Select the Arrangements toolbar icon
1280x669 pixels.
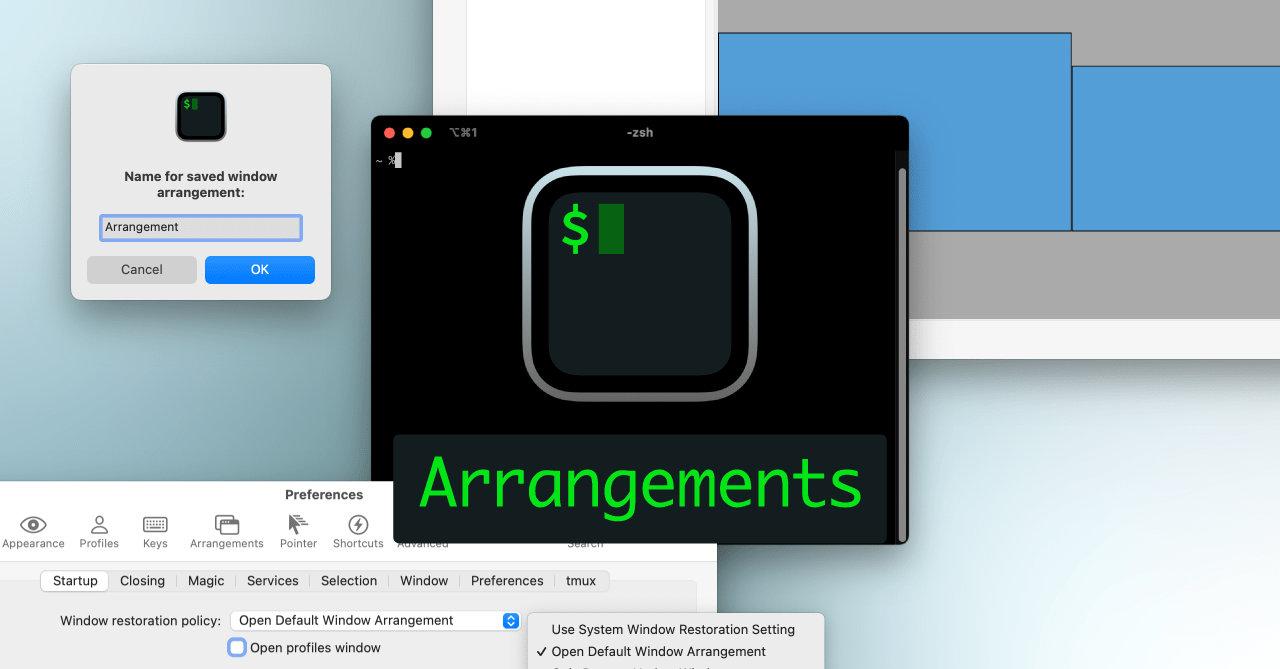click(x=226, y=530)
